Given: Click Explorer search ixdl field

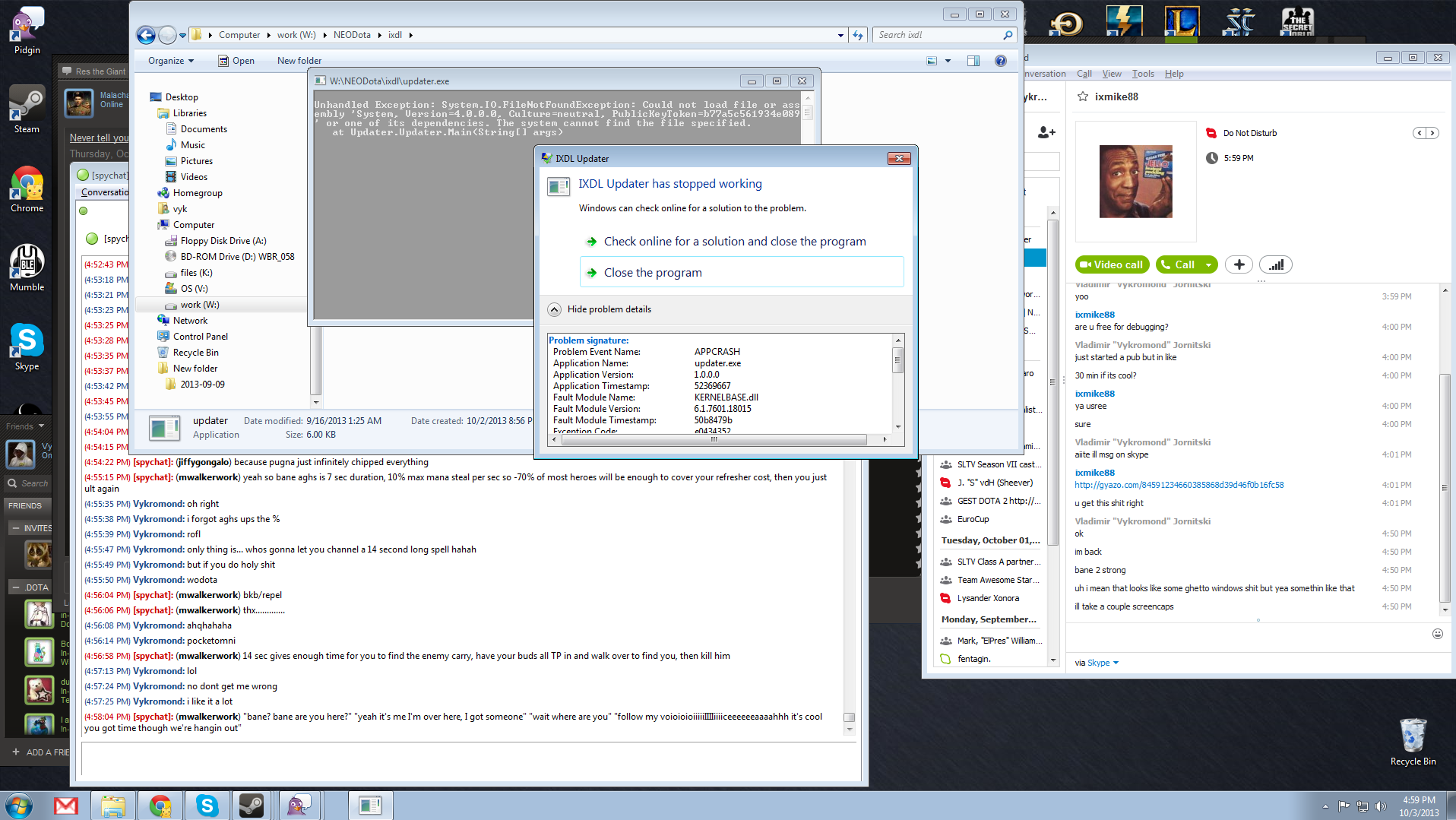Looking at the screenshot, I should [x=945, y=35].
